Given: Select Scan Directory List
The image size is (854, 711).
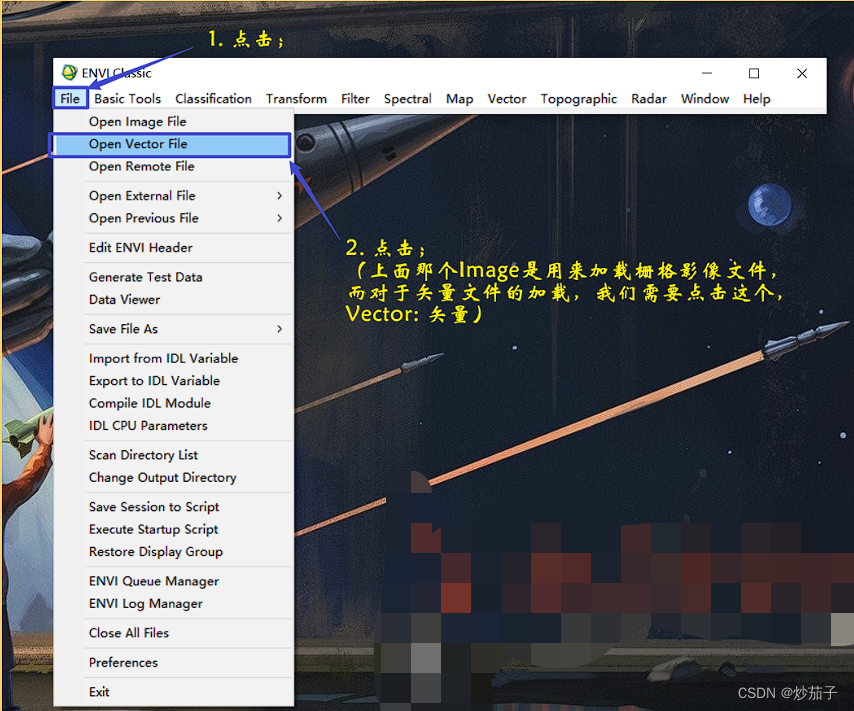Looking at the screenshot, I should coord(173,454).
